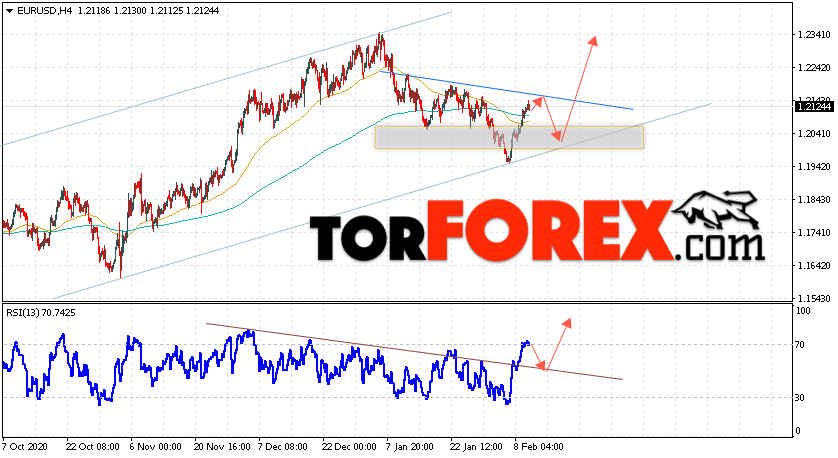Select the RSI 100 level label

(803, 311)
